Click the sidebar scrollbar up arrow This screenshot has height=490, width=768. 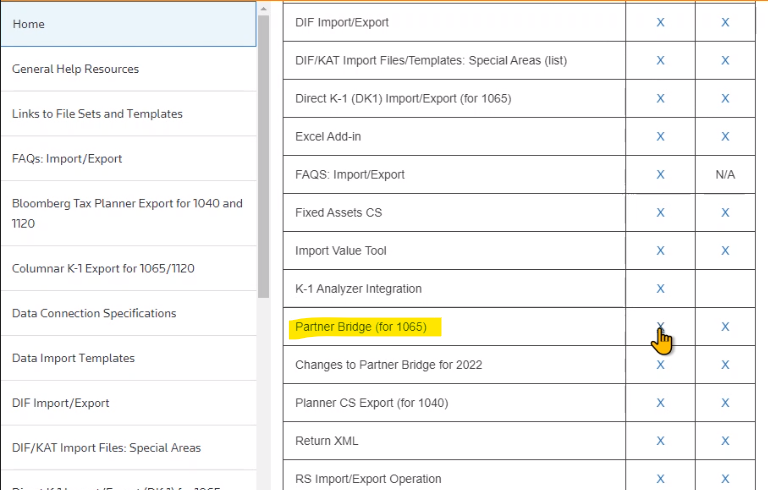point(264,9)
